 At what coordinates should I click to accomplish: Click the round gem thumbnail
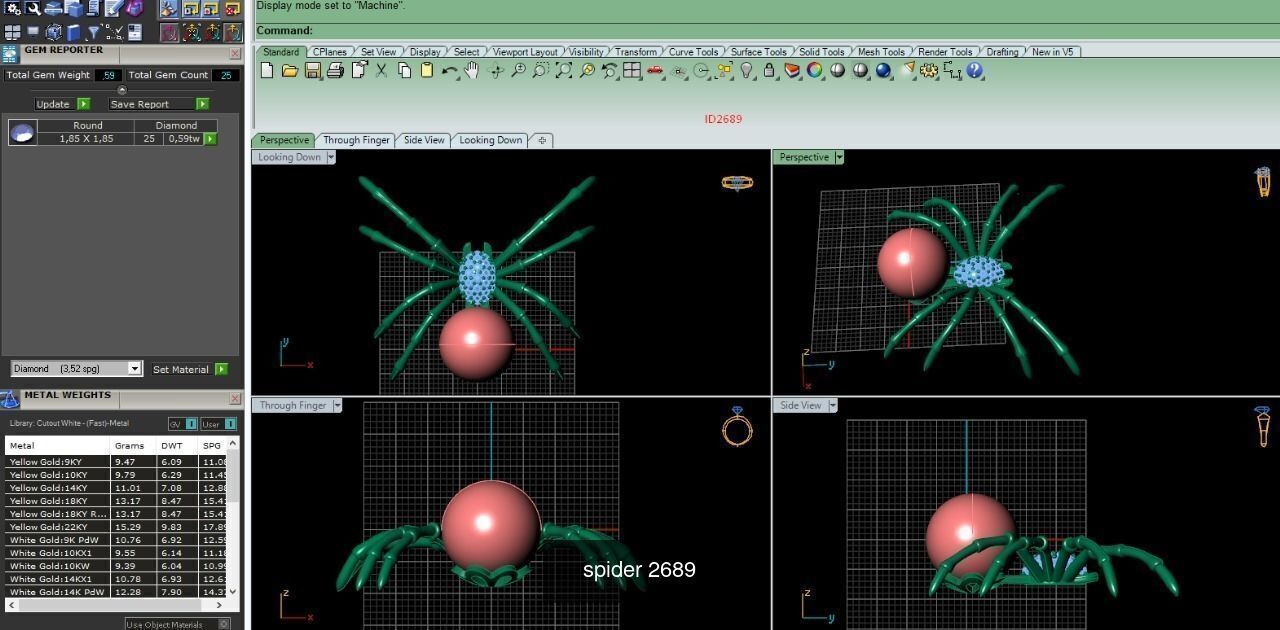coord(22,132)
